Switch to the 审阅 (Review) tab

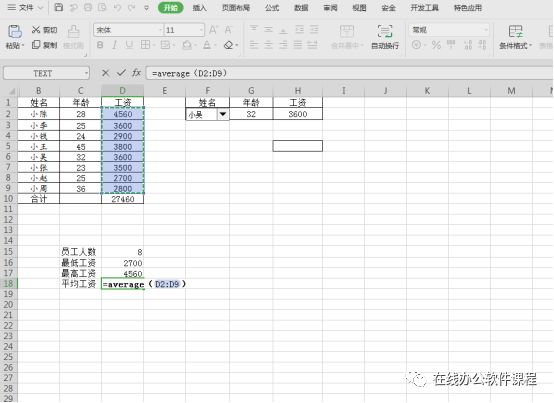pos(330,7)
